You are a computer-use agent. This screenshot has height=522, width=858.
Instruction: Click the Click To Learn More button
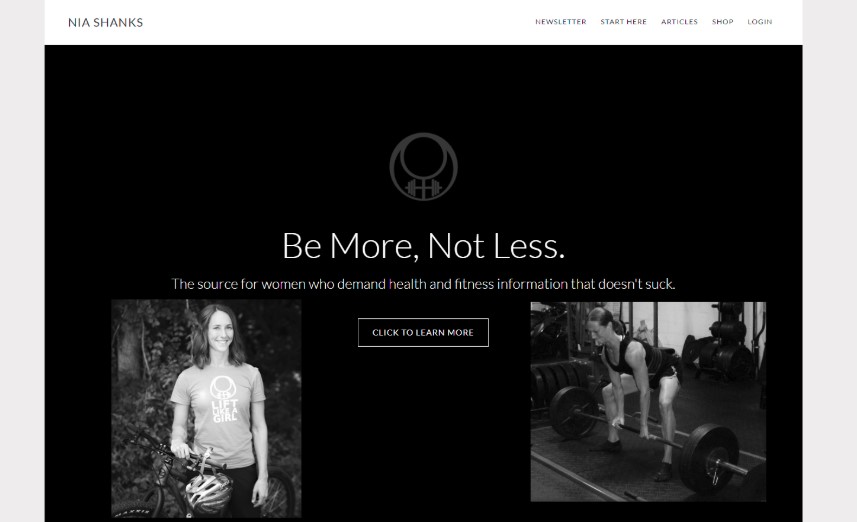pos(424,333)
